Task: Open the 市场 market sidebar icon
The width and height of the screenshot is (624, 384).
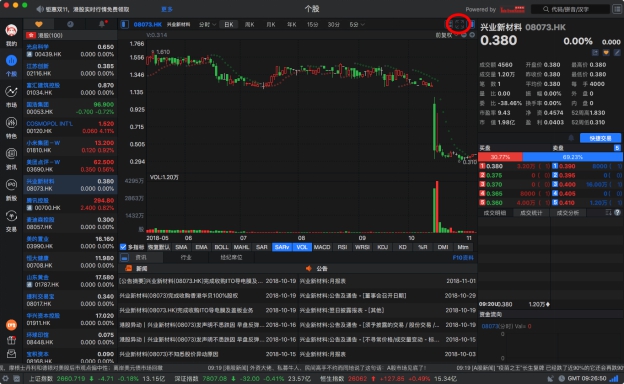Action: coord(11,92)
